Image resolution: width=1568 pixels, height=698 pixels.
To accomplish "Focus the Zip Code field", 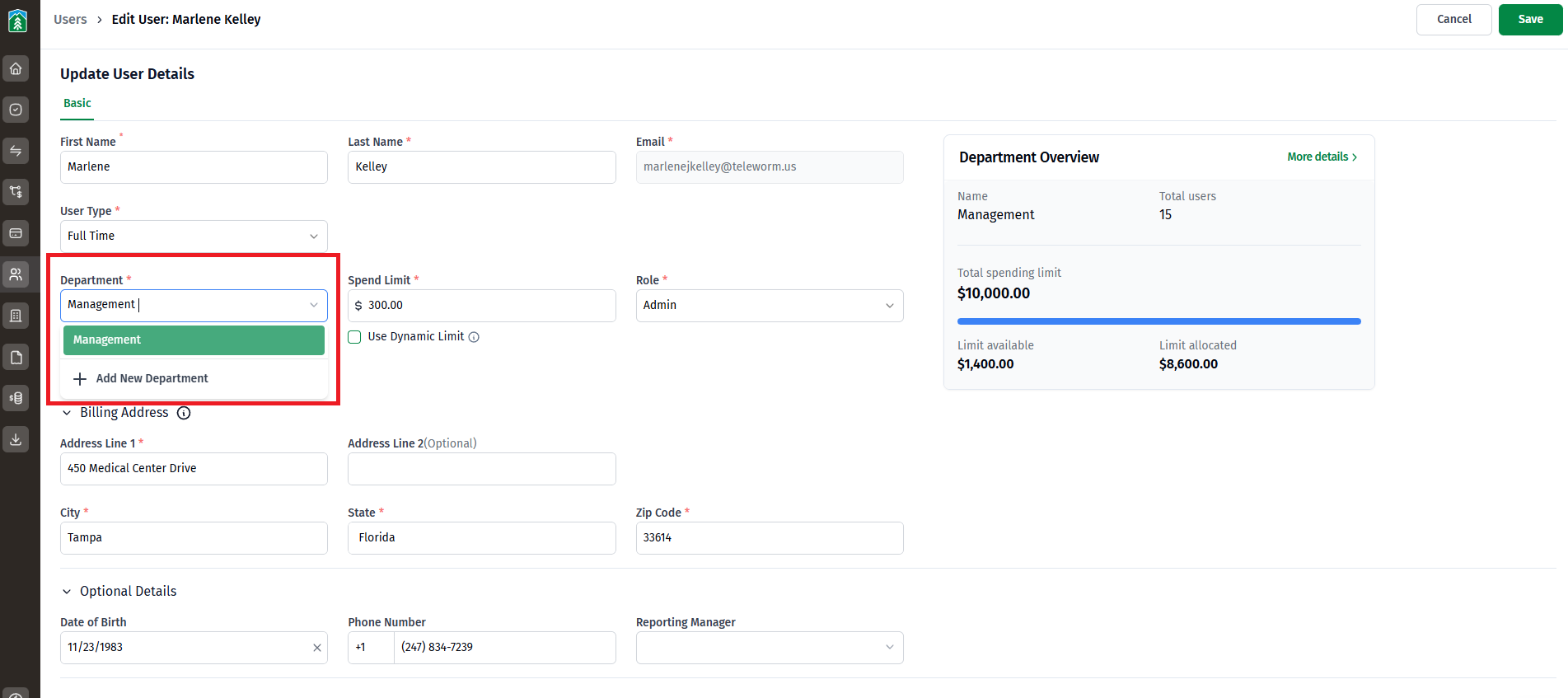I will [770, 538].
